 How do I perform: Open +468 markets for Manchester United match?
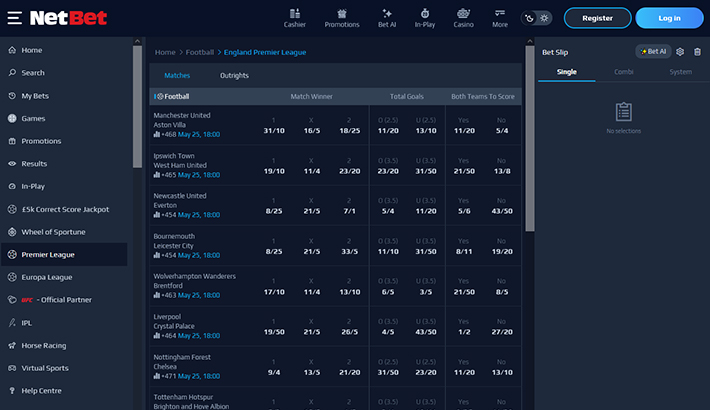pos(165,135)
